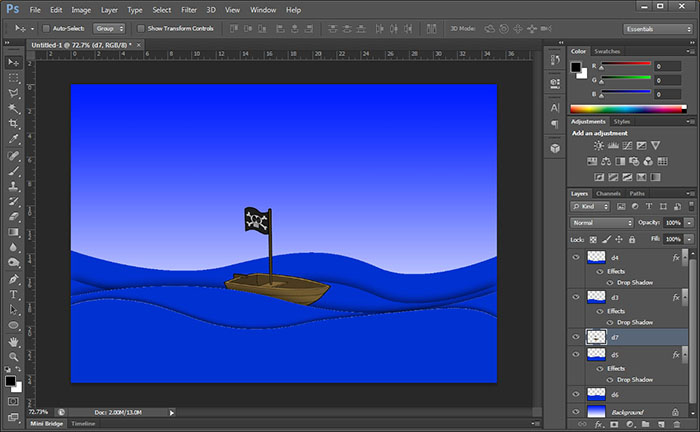Add a Brightness/Contrast adjustment

(599, 146)
